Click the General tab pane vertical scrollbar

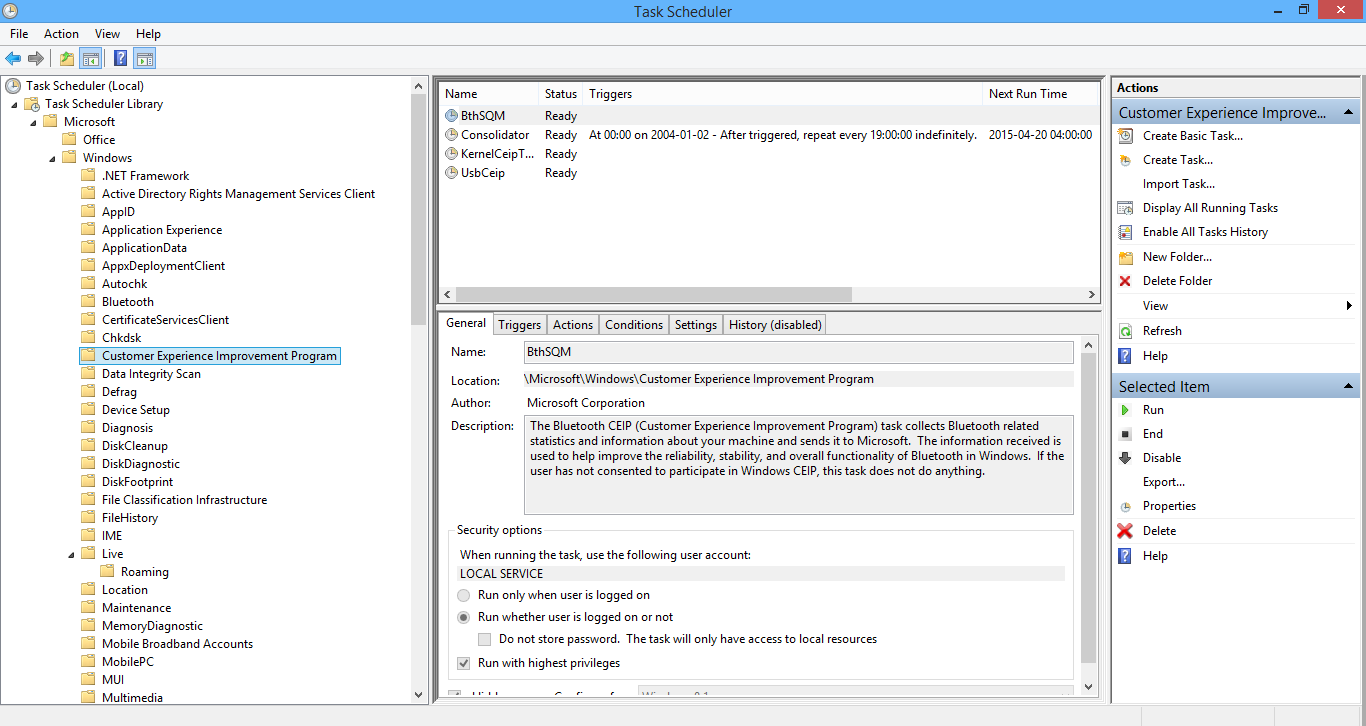(x=1089, y=508)
